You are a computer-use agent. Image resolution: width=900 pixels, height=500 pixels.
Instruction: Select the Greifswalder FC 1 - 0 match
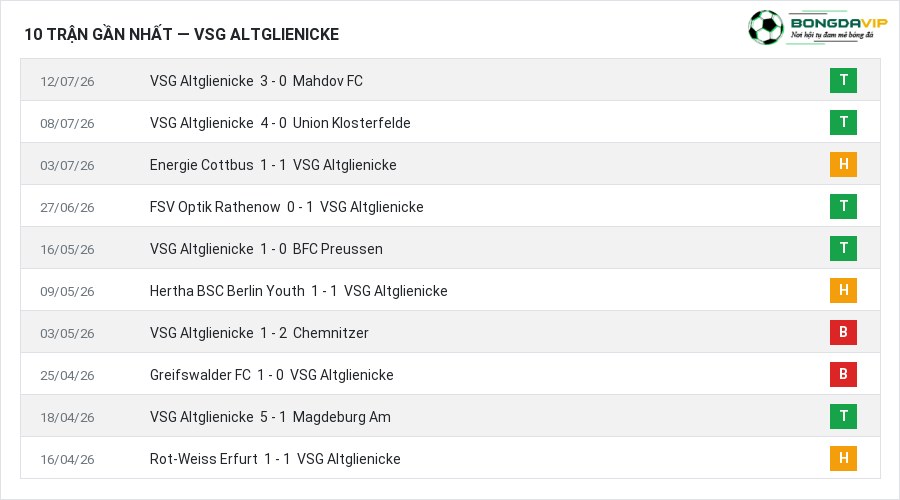(x=451, y=374)
